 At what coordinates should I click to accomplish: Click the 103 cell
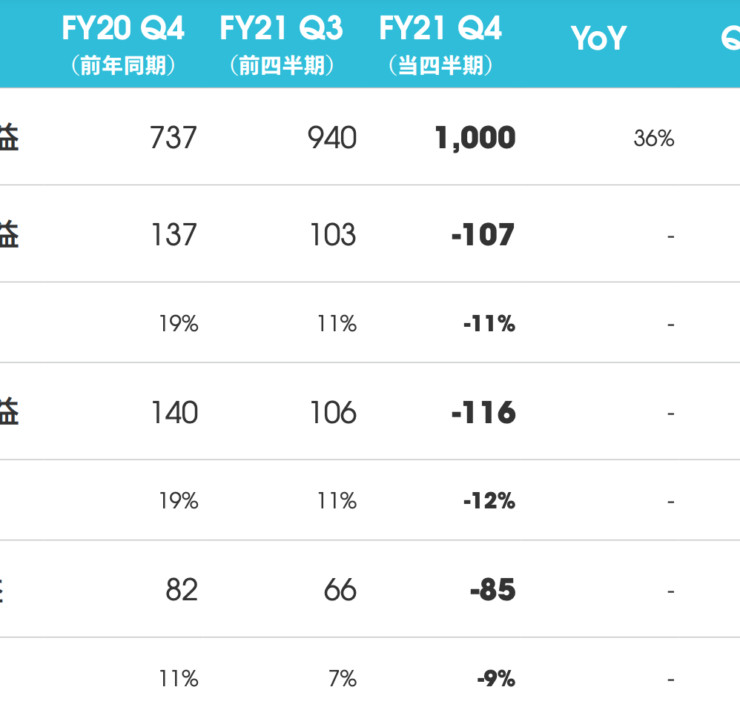(x=333, y=235)
